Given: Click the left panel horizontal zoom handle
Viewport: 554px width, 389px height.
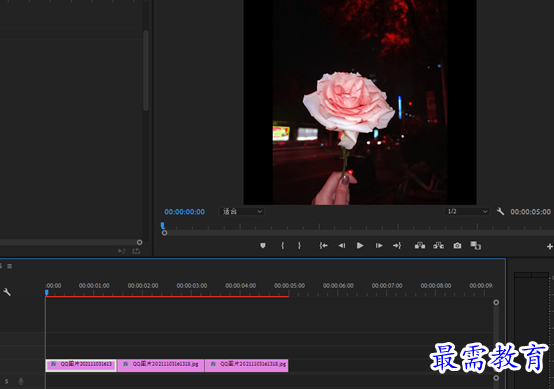Looking at the screenshot, I should 140,242.
